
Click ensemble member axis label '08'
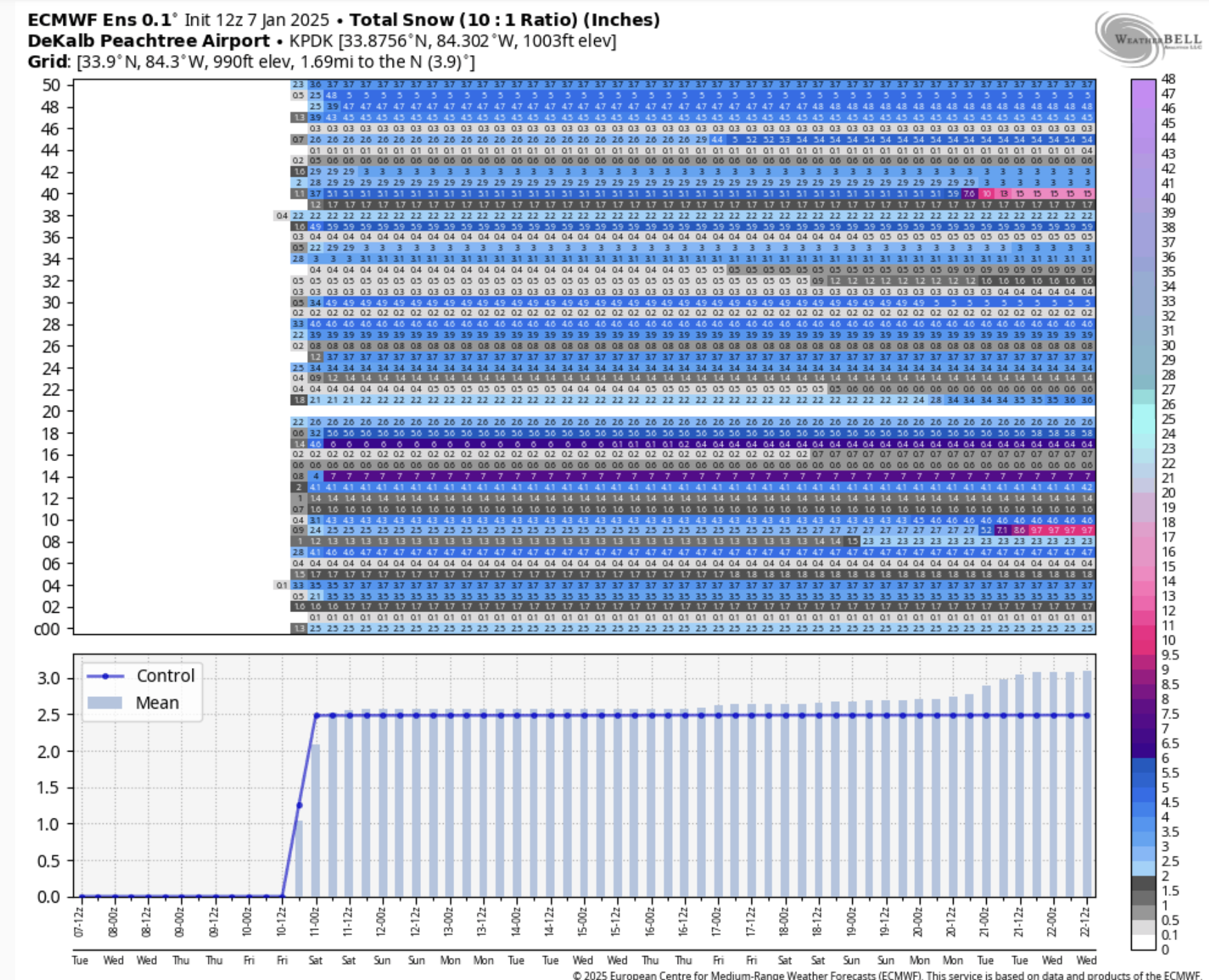(x=51, y=542)
